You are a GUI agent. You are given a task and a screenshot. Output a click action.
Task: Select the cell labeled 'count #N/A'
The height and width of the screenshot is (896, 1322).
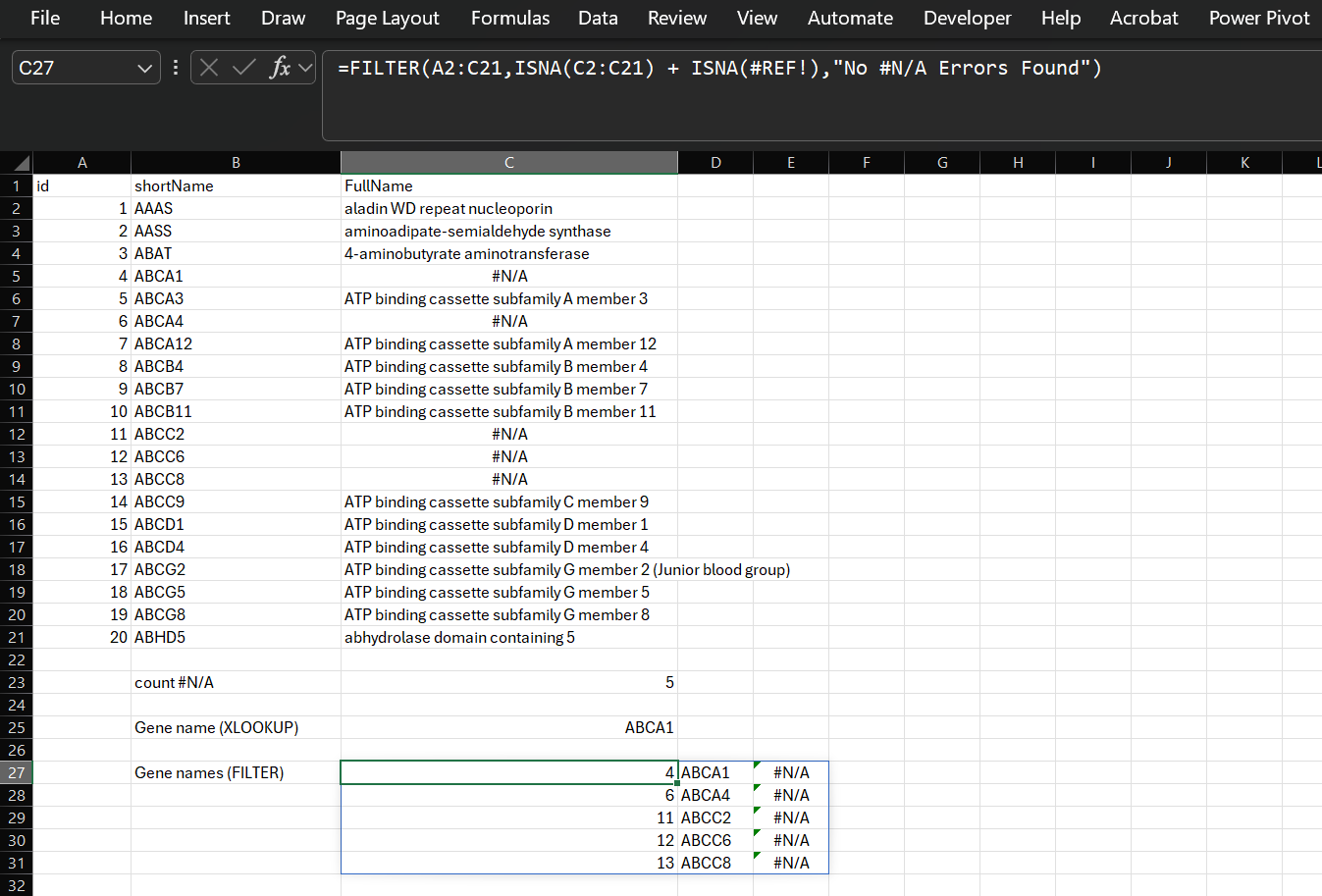pyautogui.click(x=236, y=682)
